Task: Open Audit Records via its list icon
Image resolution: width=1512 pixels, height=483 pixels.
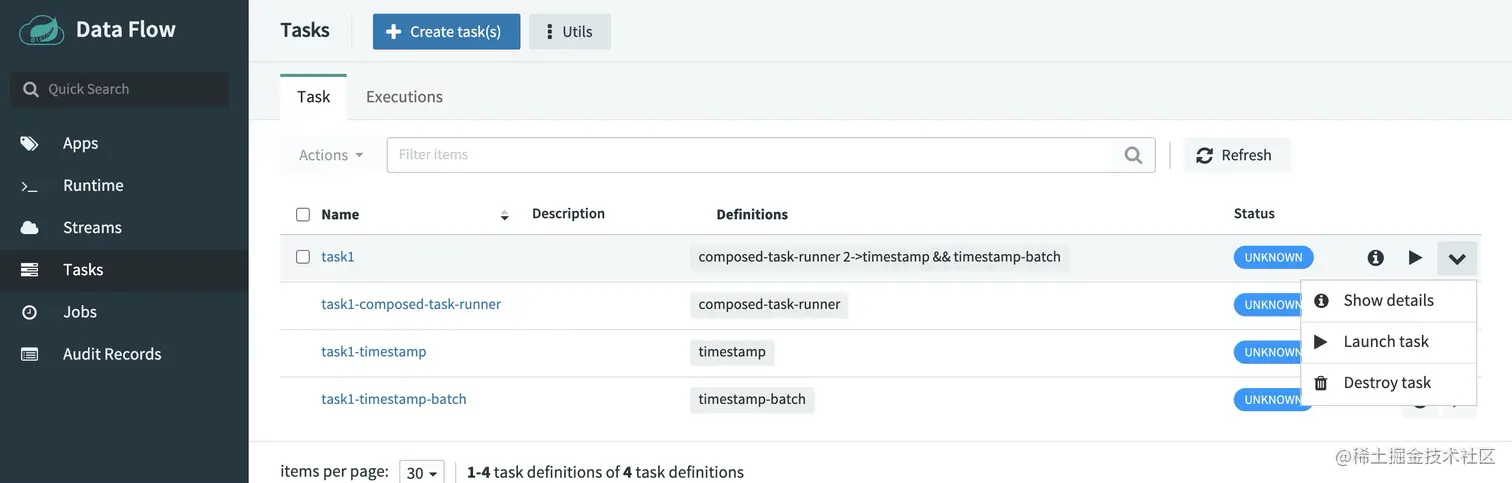Action: pos(30,354)
